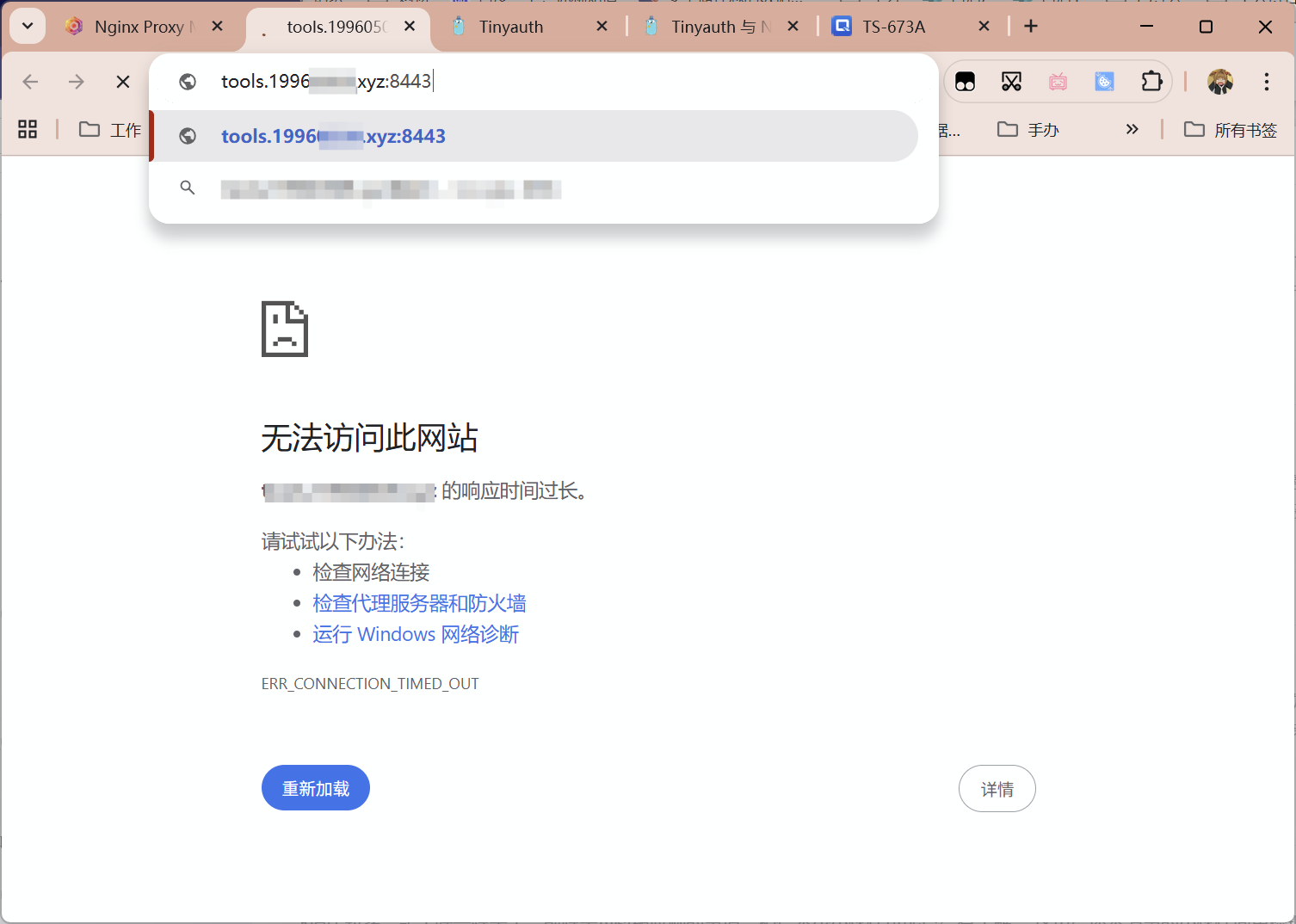This screenshot has width=1296, height=924.
Task: Click the profile avatar picture
Action: point(1221,82)
